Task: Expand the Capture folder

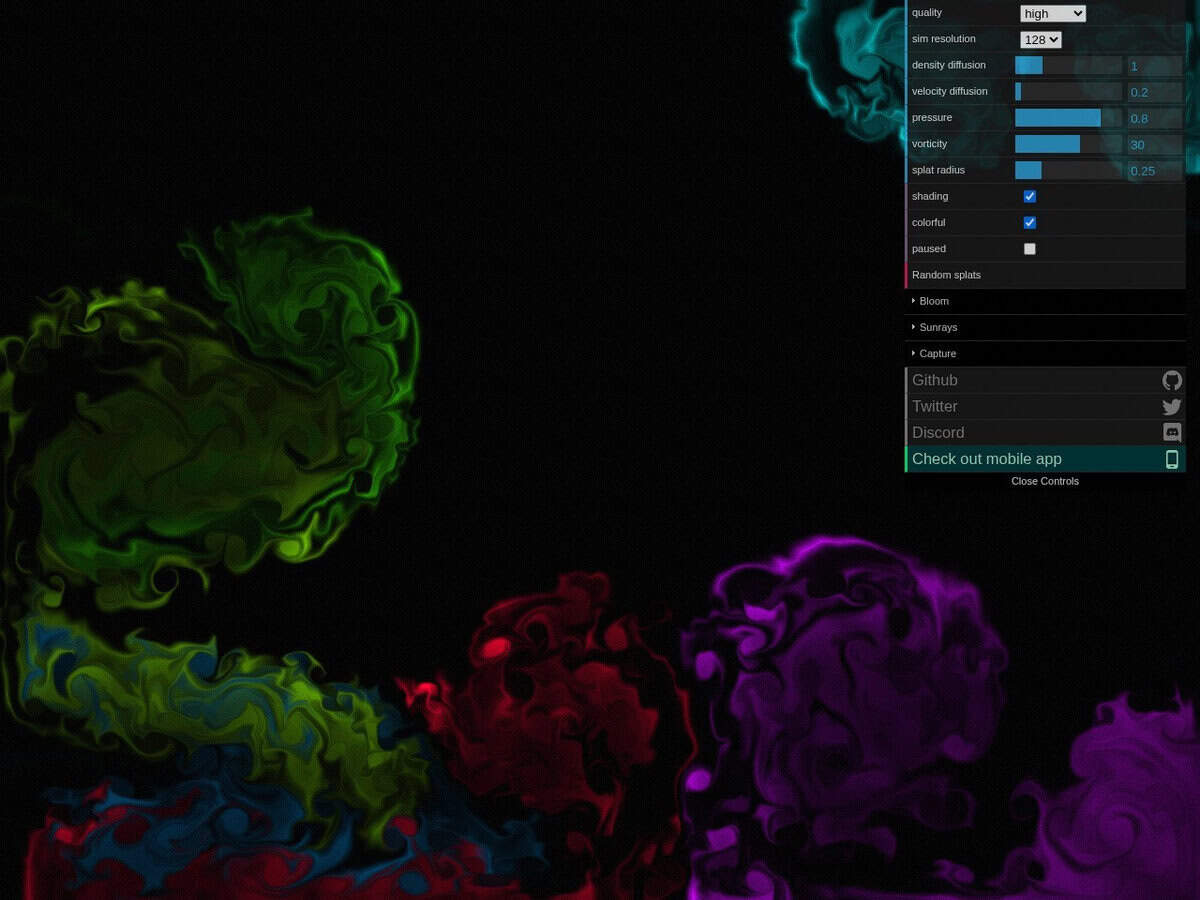Action: pyautogui.click(x=1045, y=353)
